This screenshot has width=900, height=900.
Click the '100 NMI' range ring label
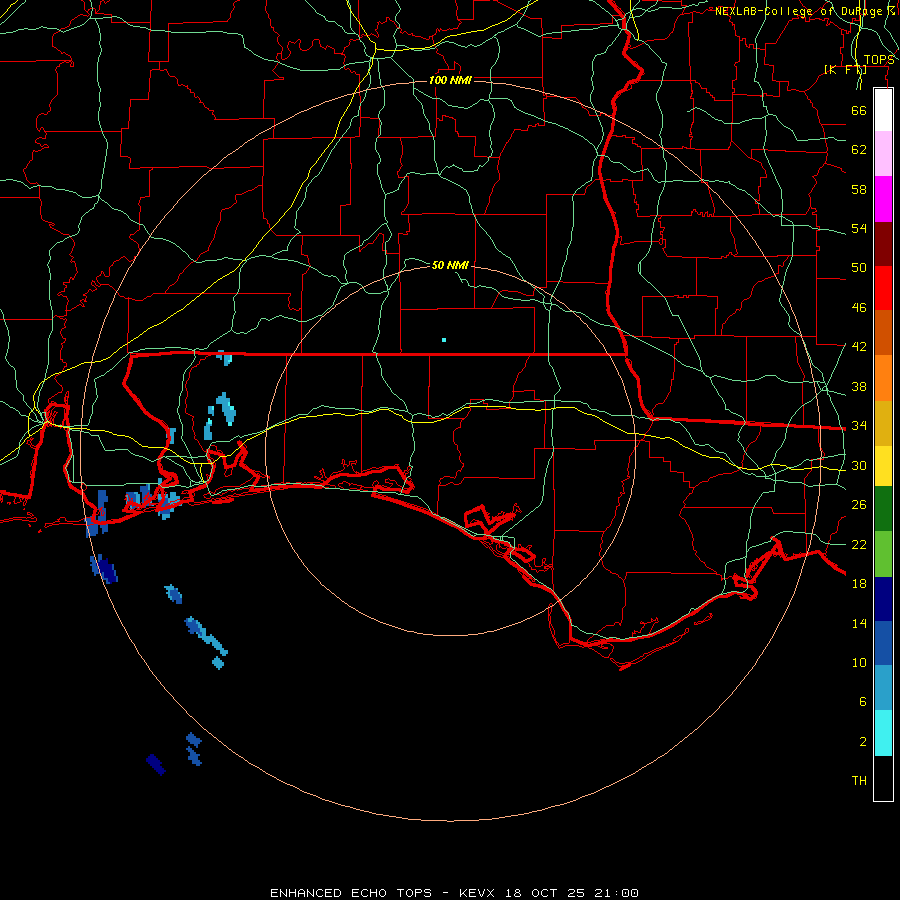[450, 80]
